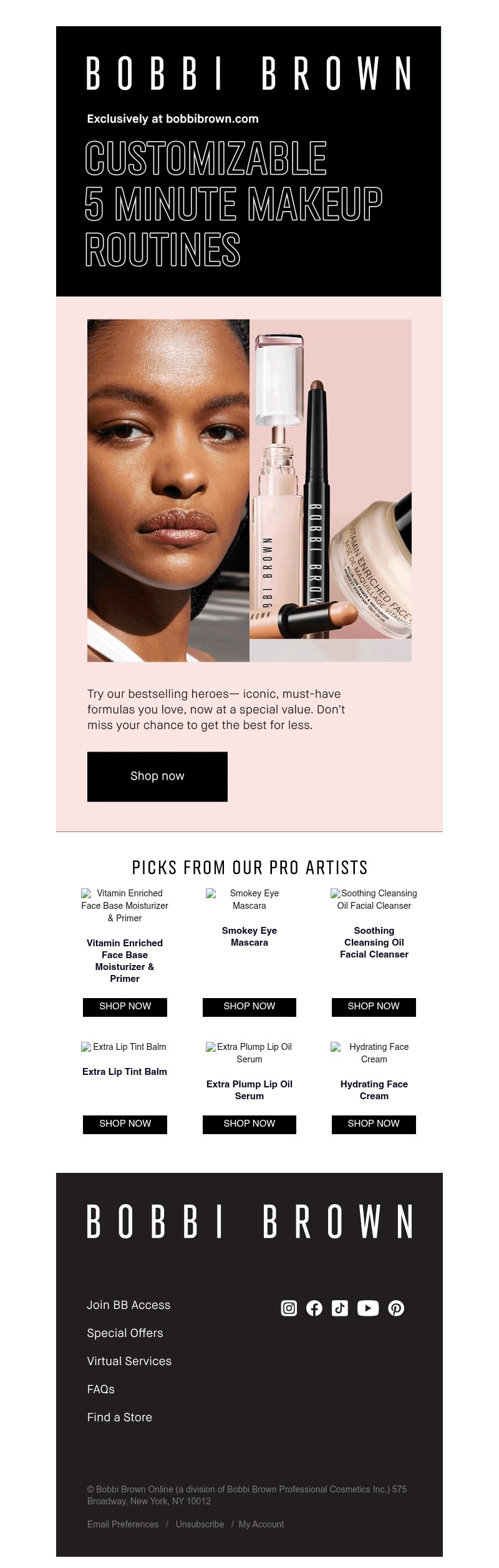This screenshot has height=1568, width=499.
Task: Click the black Shop now button
Action: coord(157,777)
